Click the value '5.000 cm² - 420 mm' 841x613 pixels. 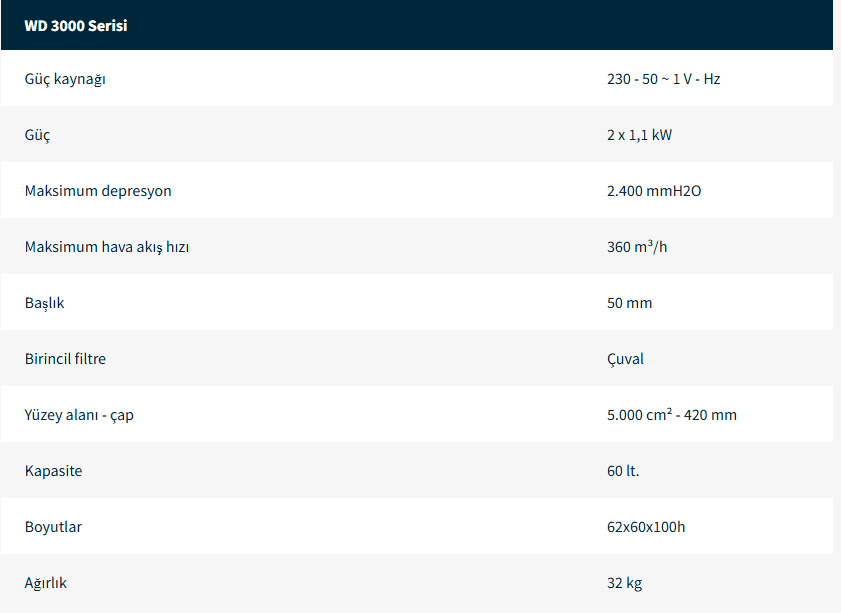tap(672, 415)
